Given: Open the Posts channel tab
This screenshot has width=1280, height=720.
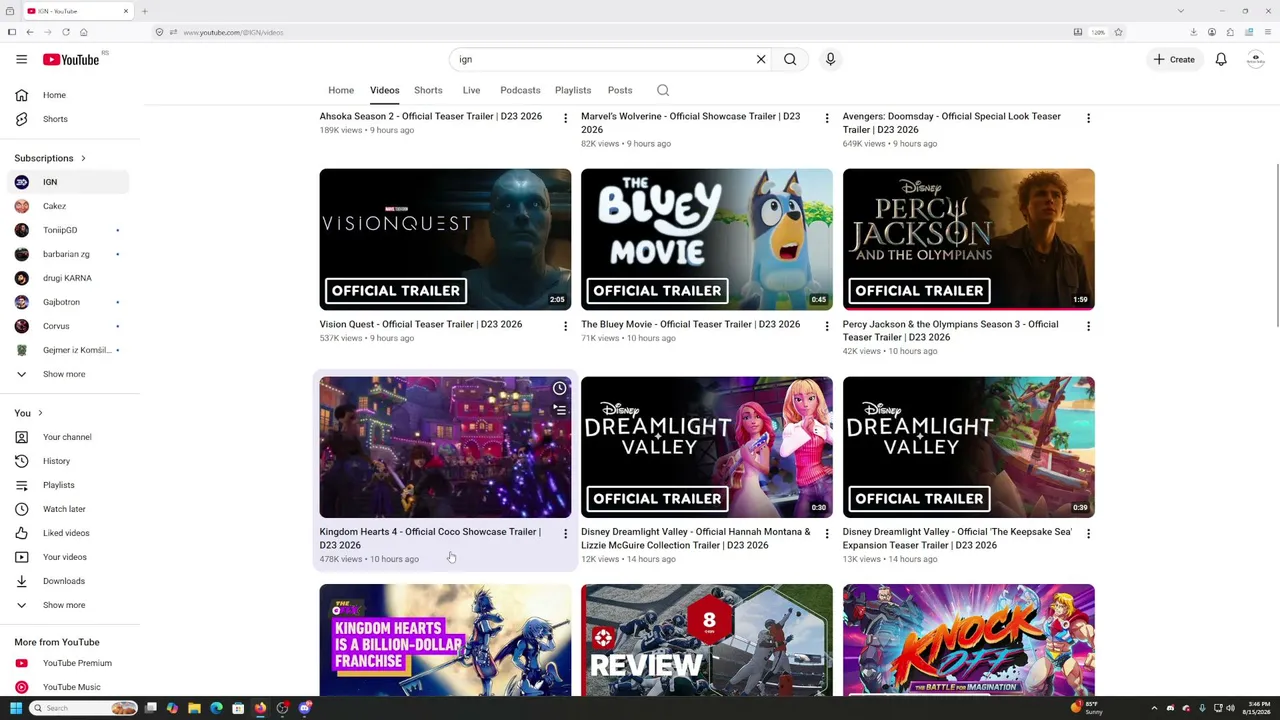Looking at the screenshot, I should [620, 90].
